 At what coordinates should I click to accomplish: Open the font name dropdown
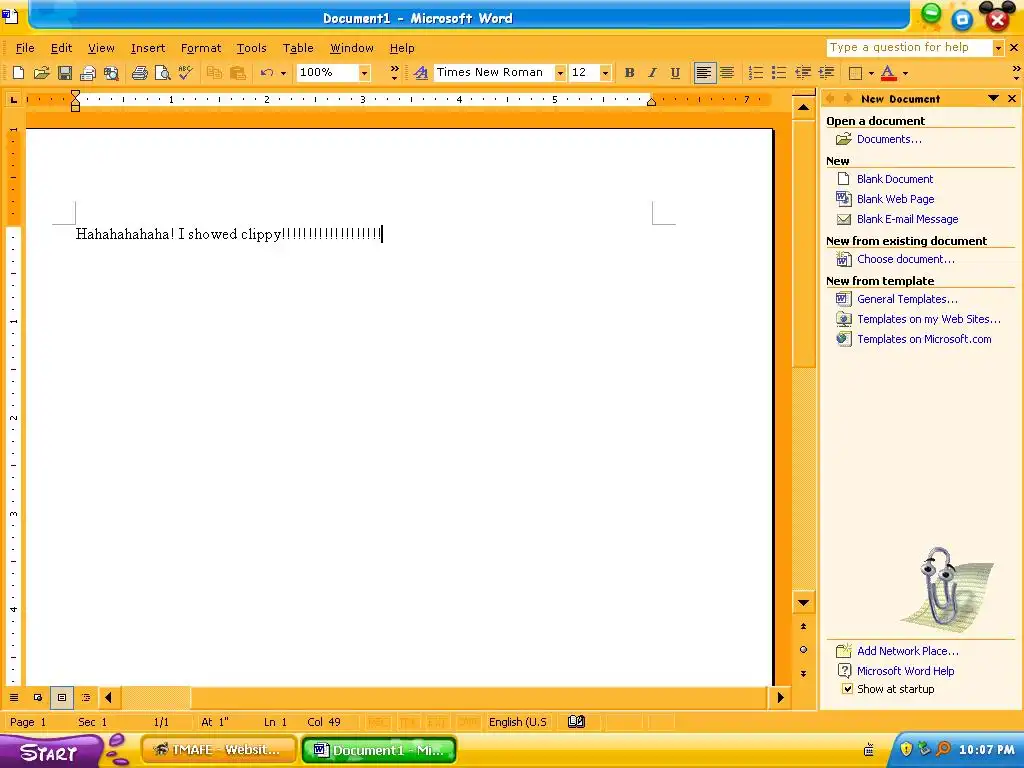point(560,73)
